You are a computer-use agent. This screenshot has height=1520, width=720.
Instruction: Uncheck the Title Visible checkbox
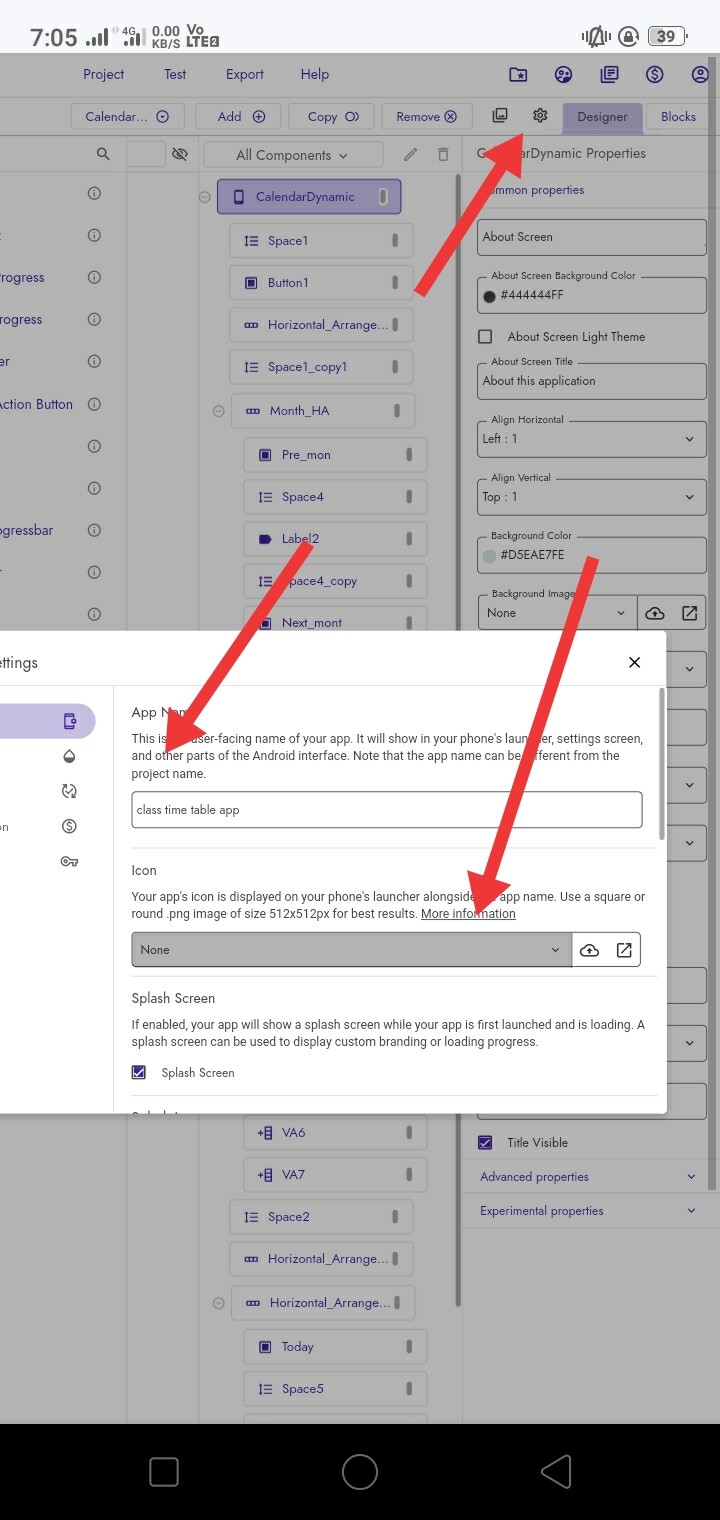click(x=486, y=1142)
